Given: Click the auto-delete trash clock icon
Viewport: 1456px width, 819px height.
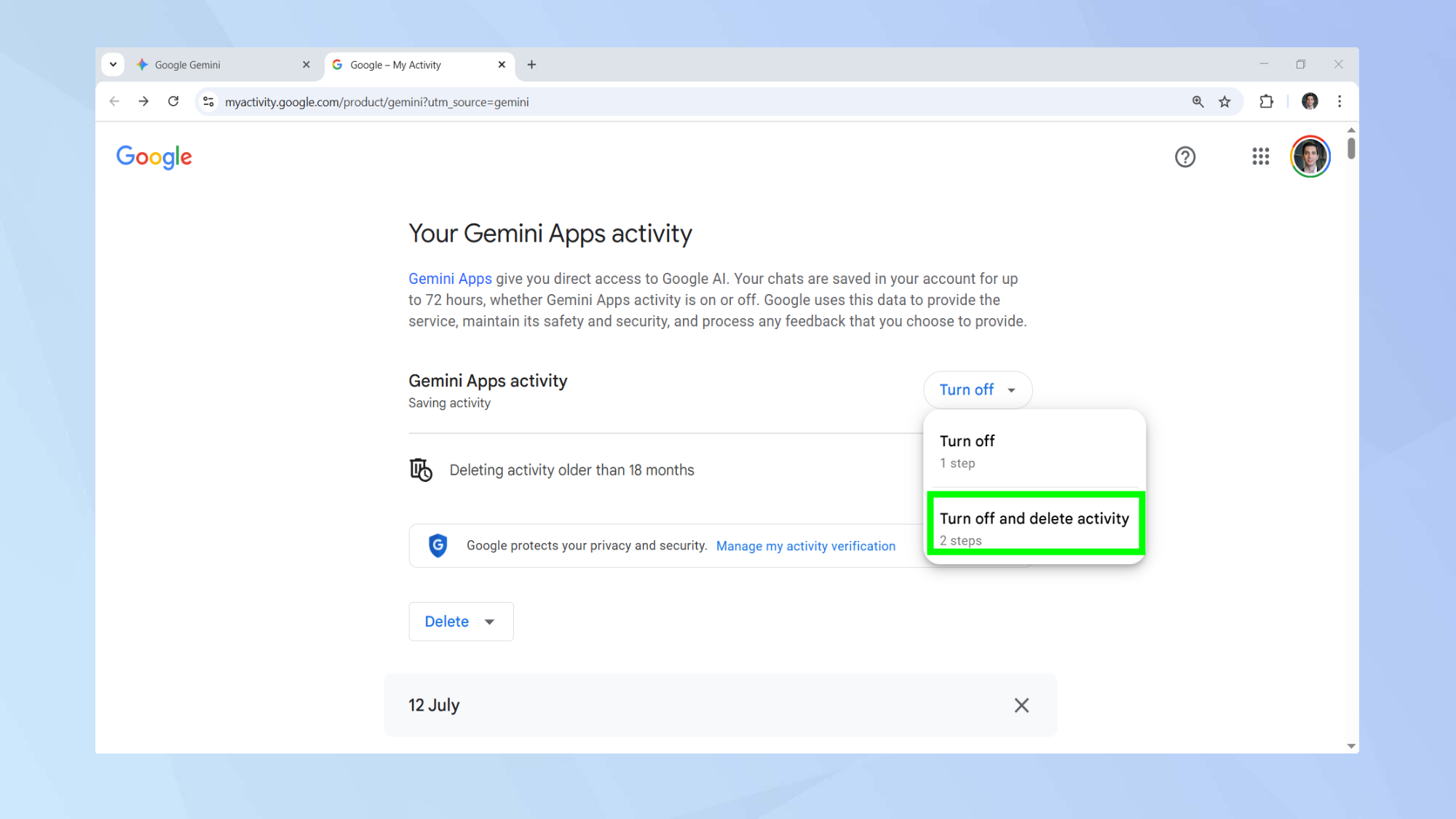Looking at the screenshot, I should [x=421, y=470].
